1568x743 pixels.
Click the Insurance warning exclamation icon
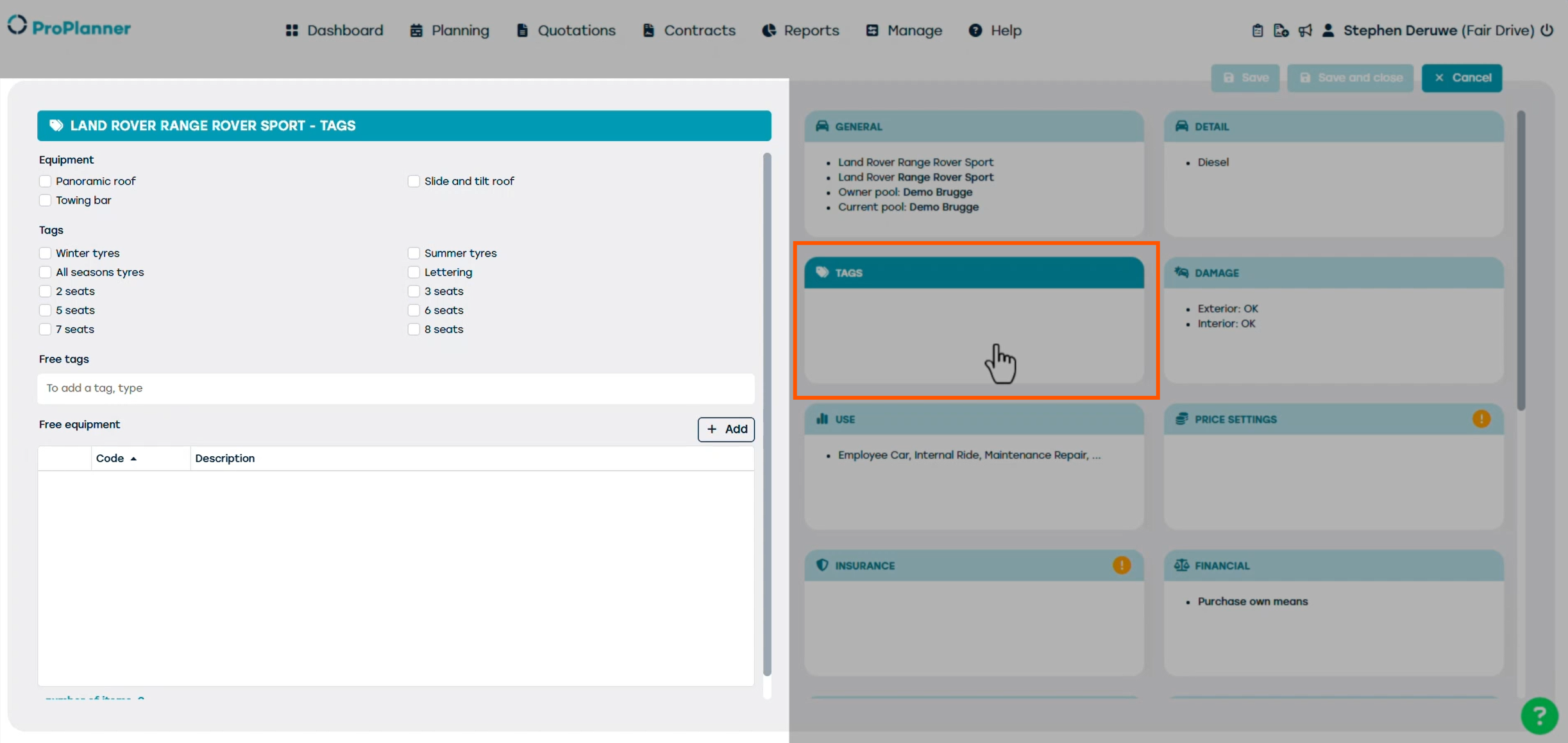coord(1121,565)
